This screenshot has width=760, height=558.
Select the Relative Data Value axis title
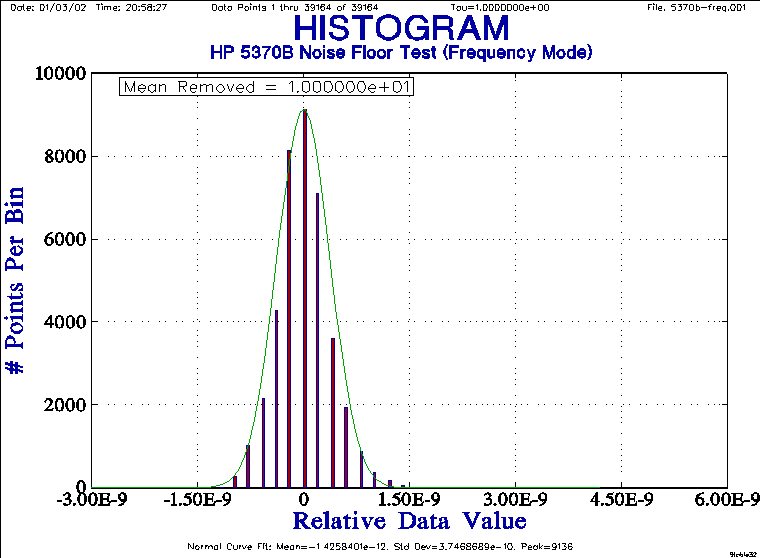tap(410, 521)
